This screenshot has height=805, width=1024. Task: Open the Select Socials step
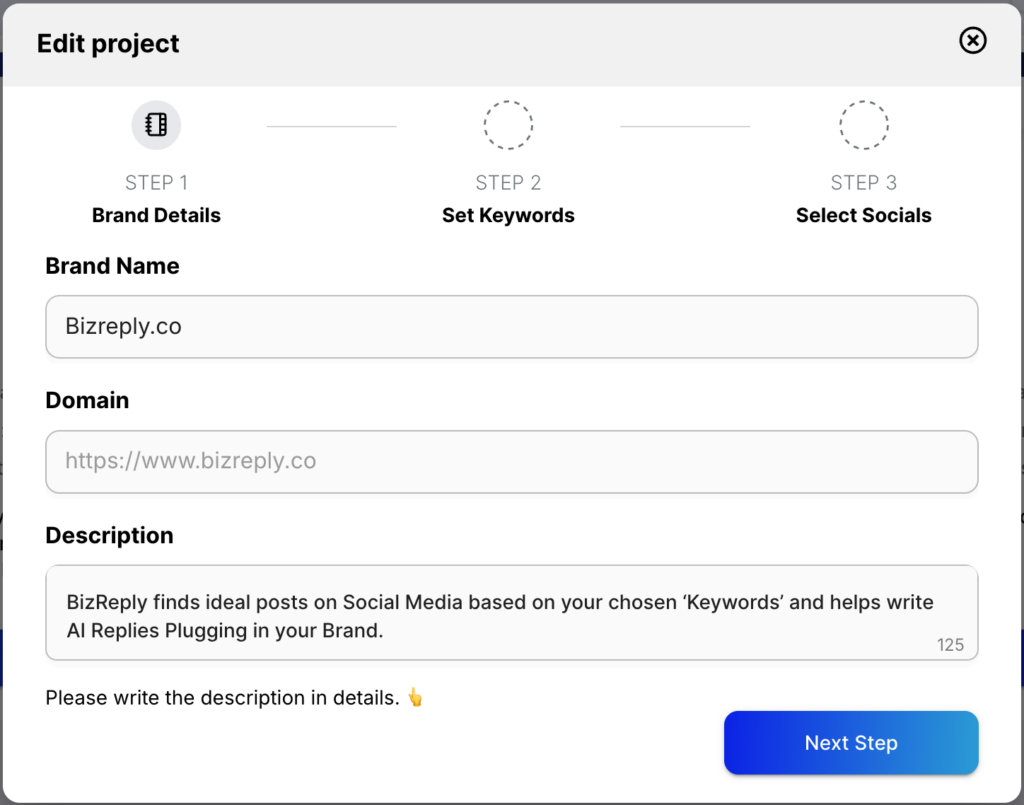click(x=863, y=215)
